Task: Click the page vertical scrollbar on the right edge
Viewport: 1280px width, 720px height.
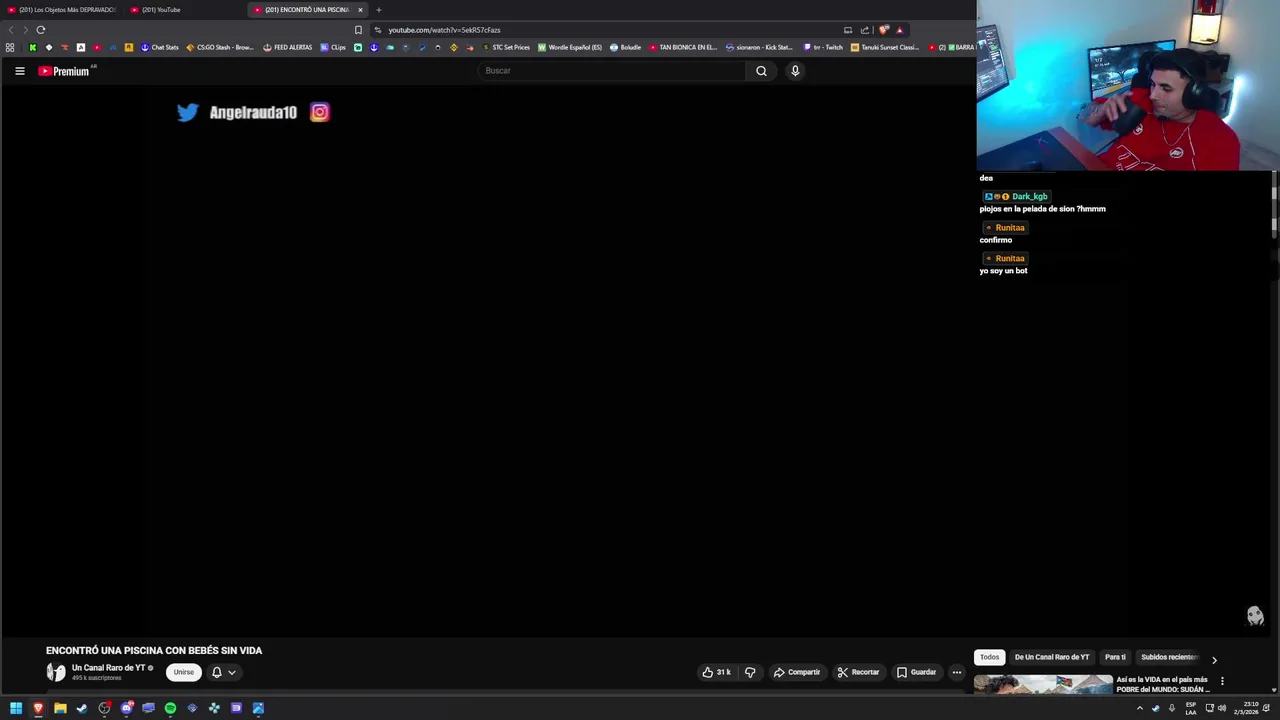Action: pyautogui.click(x=1274, y=205)
